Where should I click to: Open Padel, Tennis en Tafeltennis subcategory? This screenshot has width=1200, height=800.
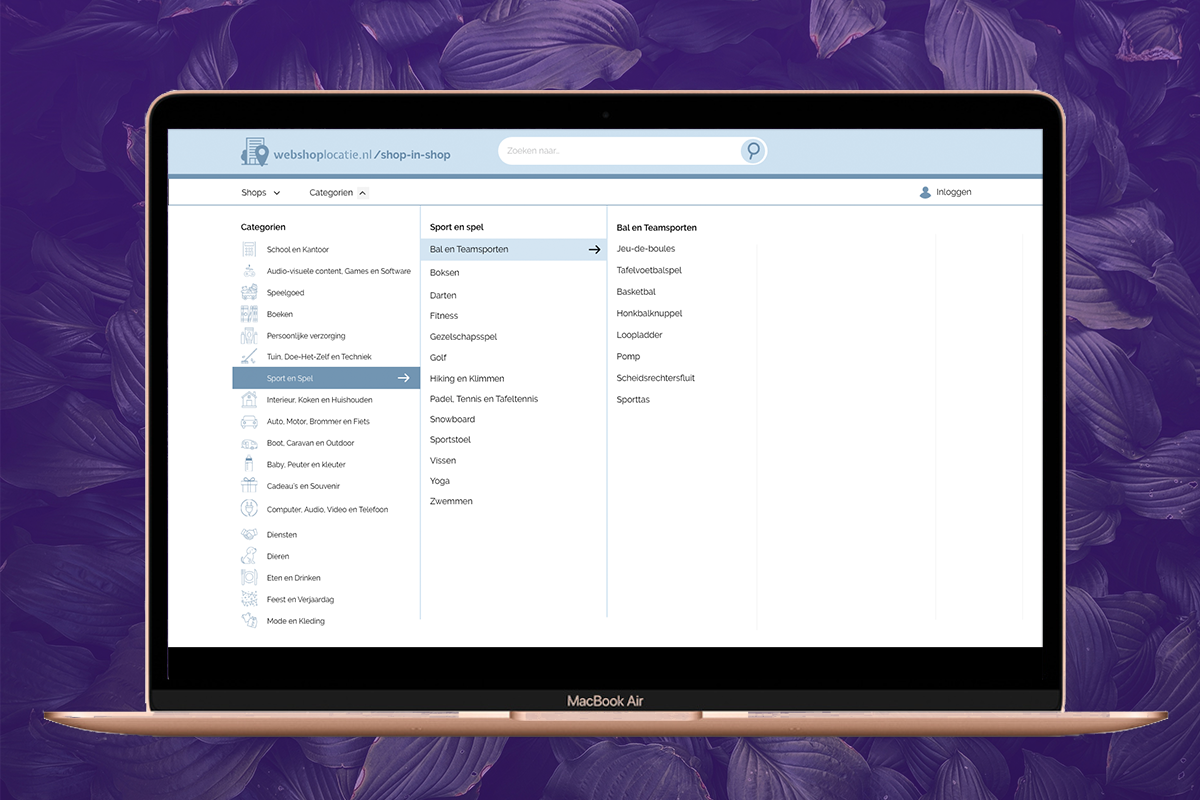coord(484,399)
